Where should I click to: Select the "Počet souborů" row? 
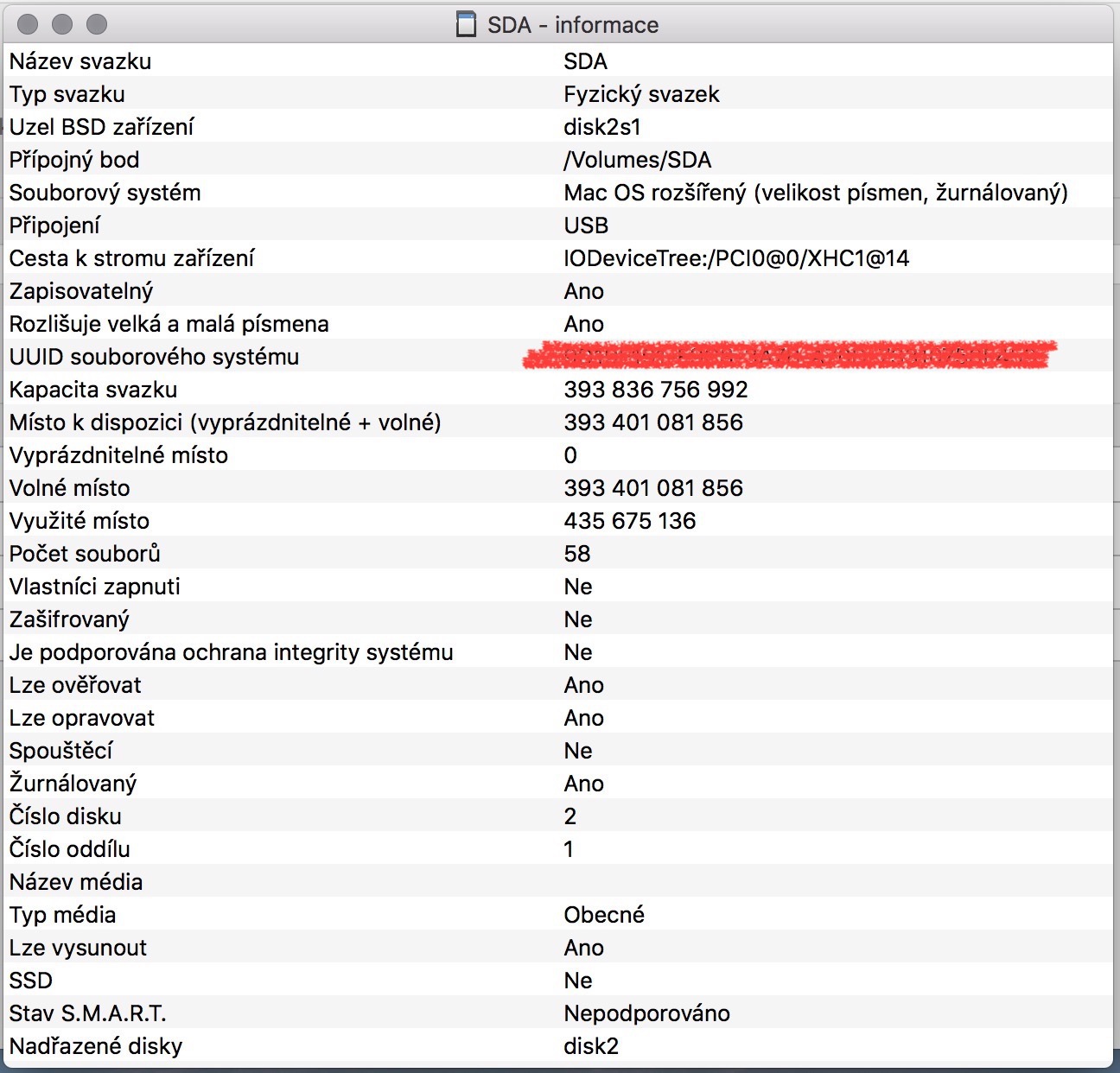click(x=85, y=554)
